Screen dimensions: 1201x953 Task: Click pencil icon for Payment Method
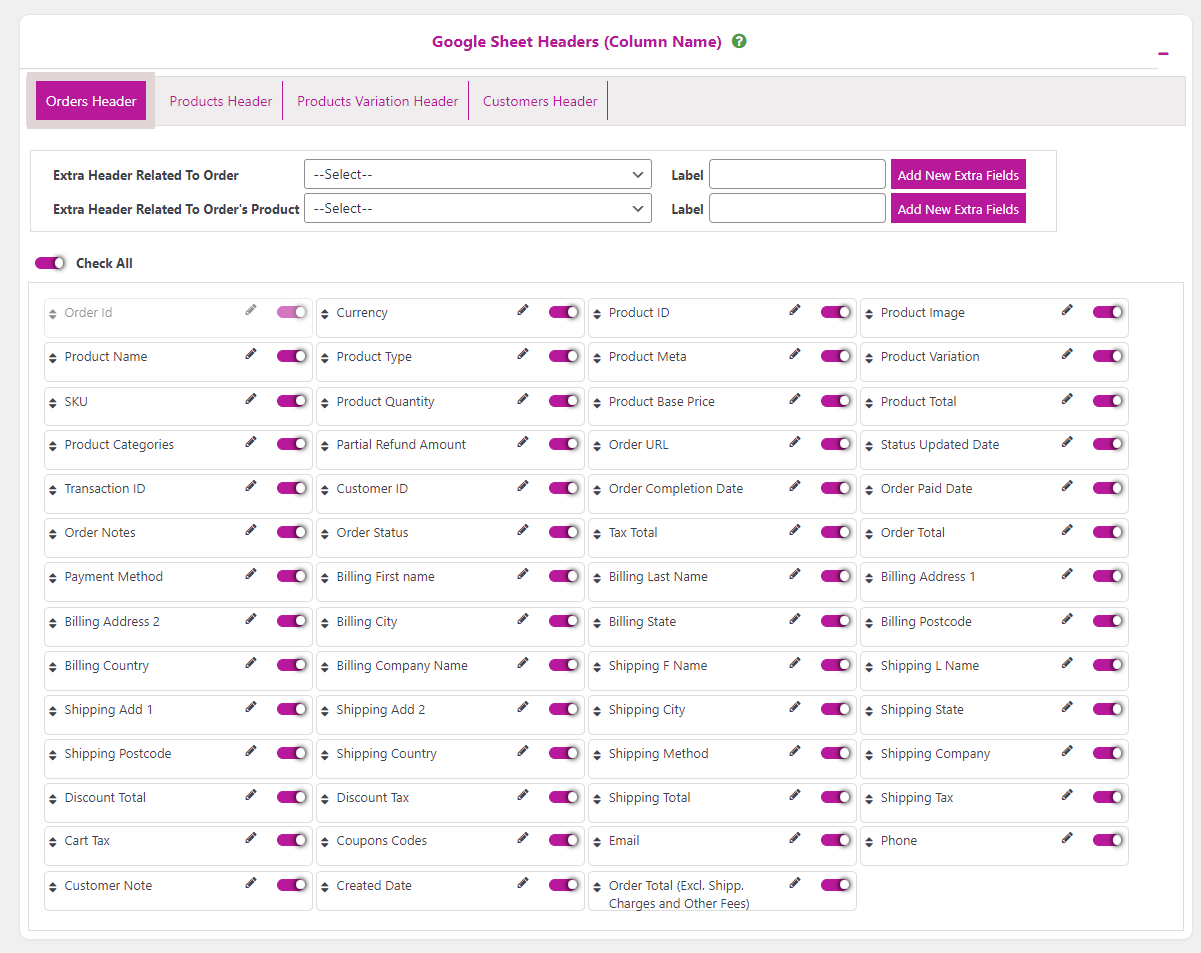click(251, 575)
